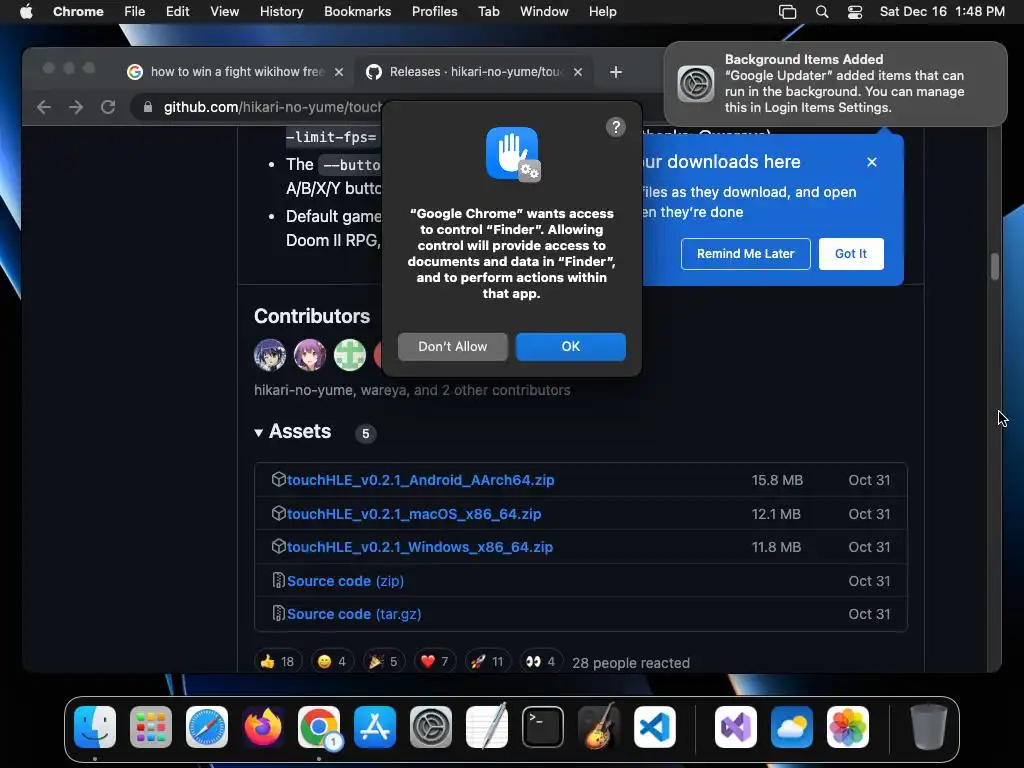Viewport: 1024px width, 768px height.
Task: Open Firefox from the Dock
Action: click(x=263, y=727)
